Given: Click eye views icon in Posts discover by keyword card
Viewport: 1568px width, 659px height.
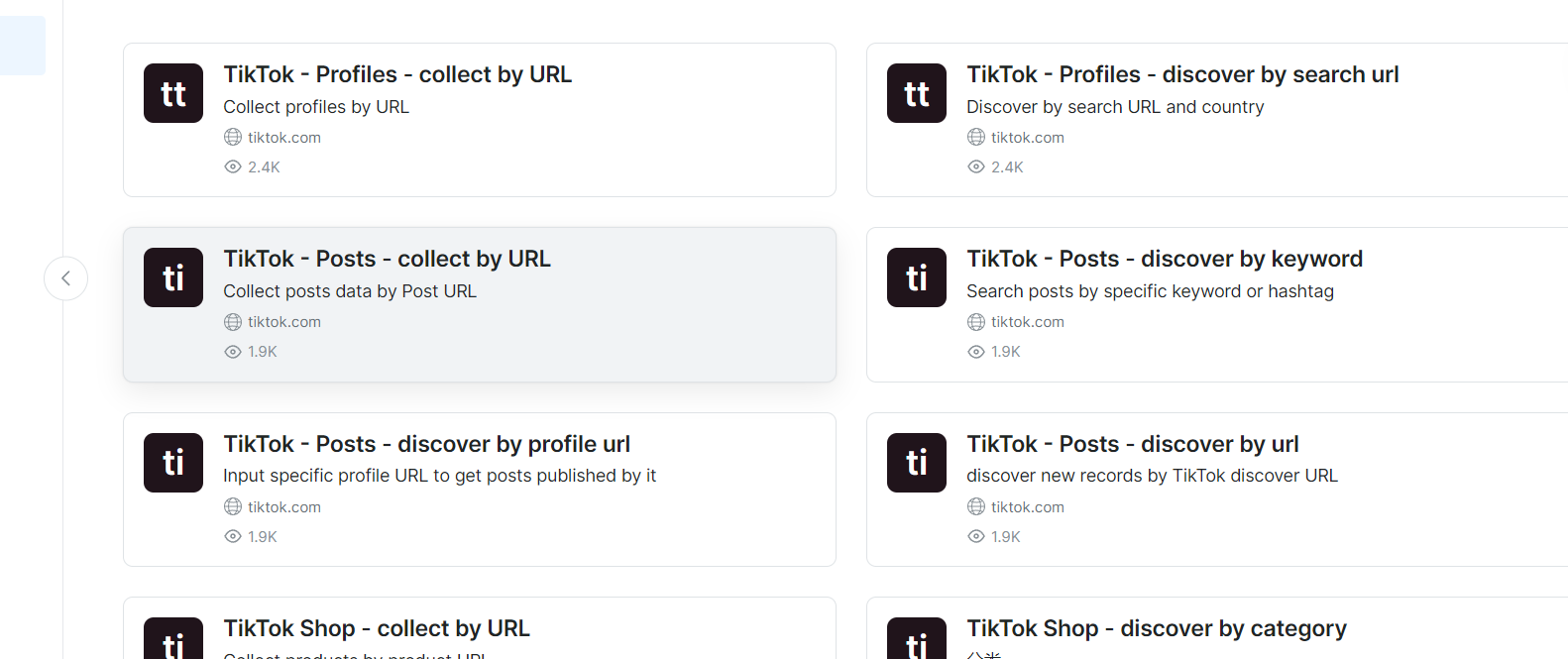Looking at the screenshot, I should (976, 352).
